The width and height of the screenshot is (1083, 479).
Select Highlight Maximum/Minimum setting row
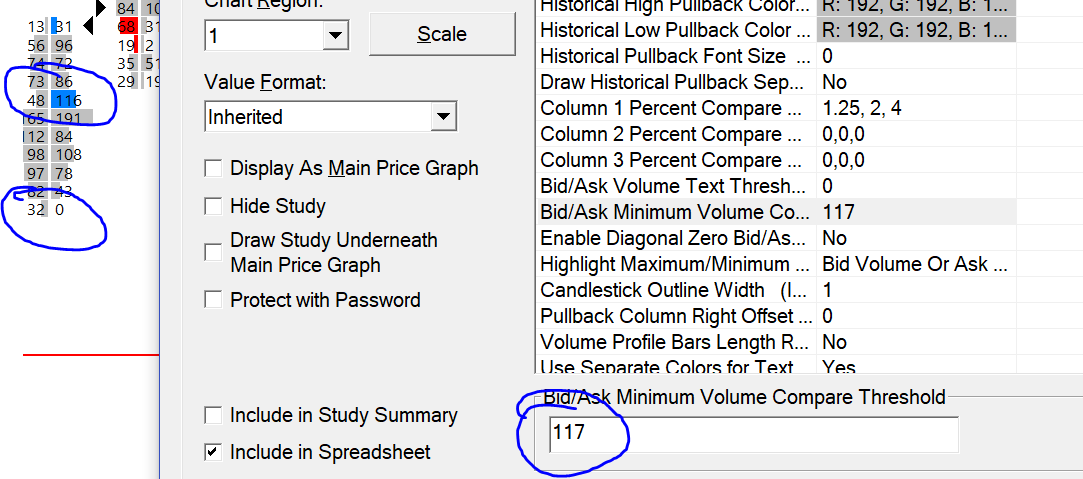(x=676, y=264)
